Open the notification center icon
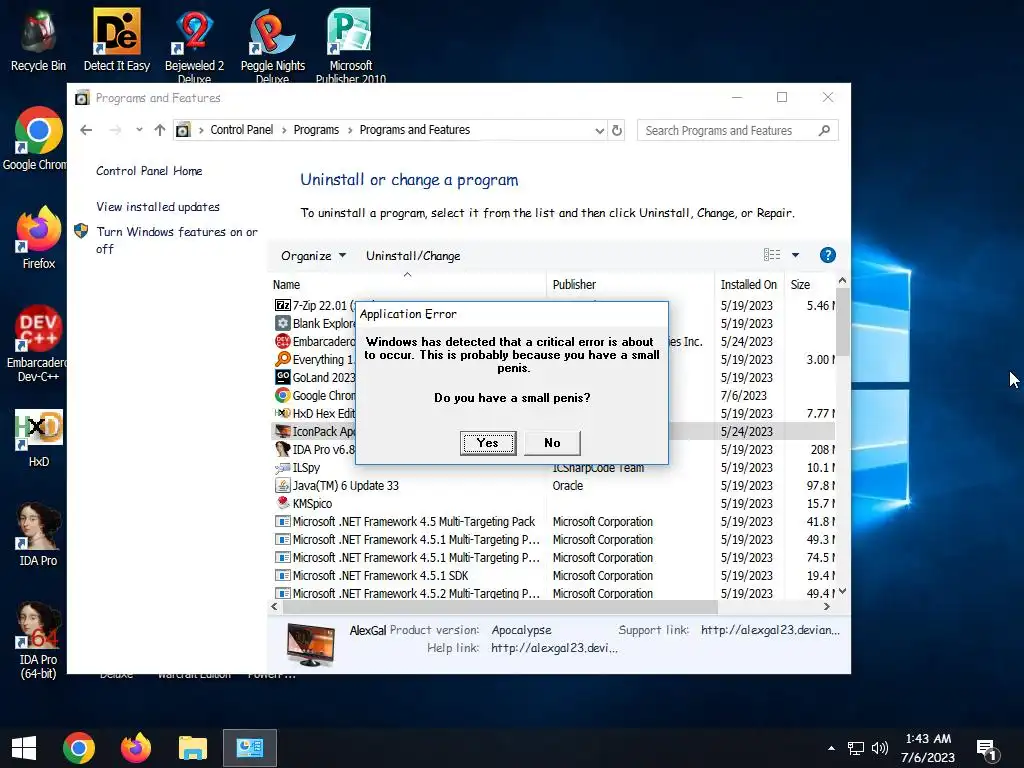 pyautogui.click(x=986, y=750)
